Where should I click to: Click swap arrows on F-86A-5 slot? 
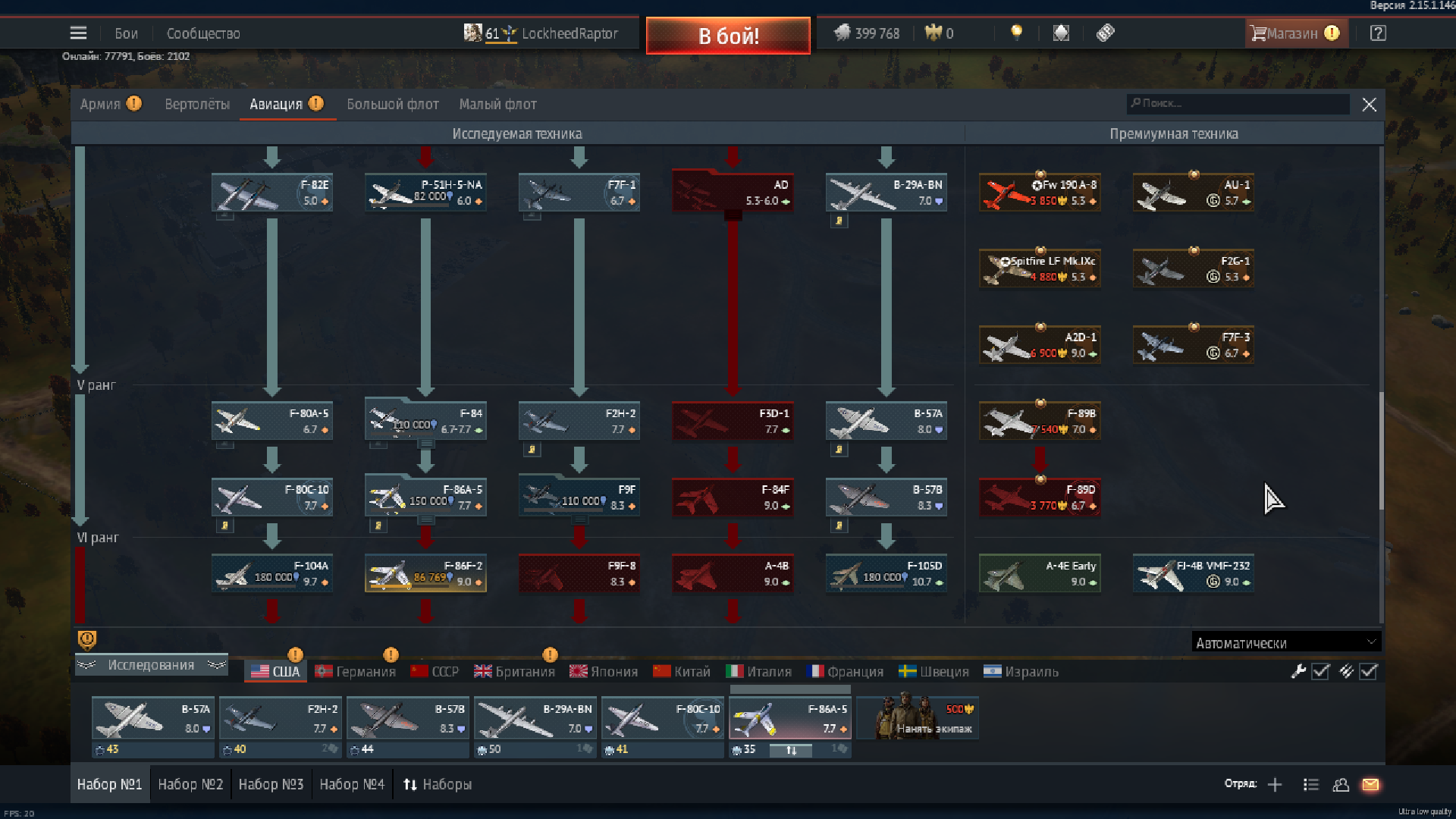point(790,750)
